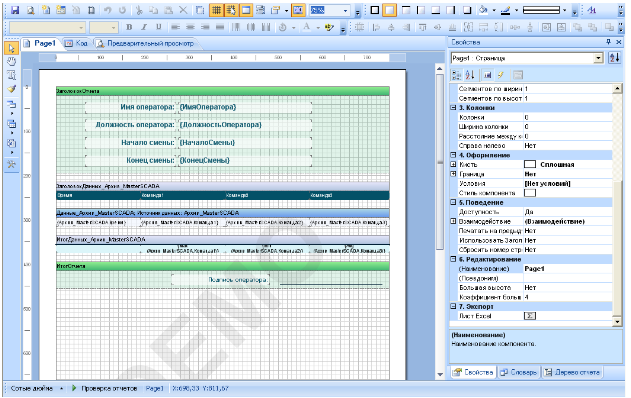Viewport: 631px width, 398px height.
Task: Collapse the 7. Экспорт section
Action: (x=453, y=307)
